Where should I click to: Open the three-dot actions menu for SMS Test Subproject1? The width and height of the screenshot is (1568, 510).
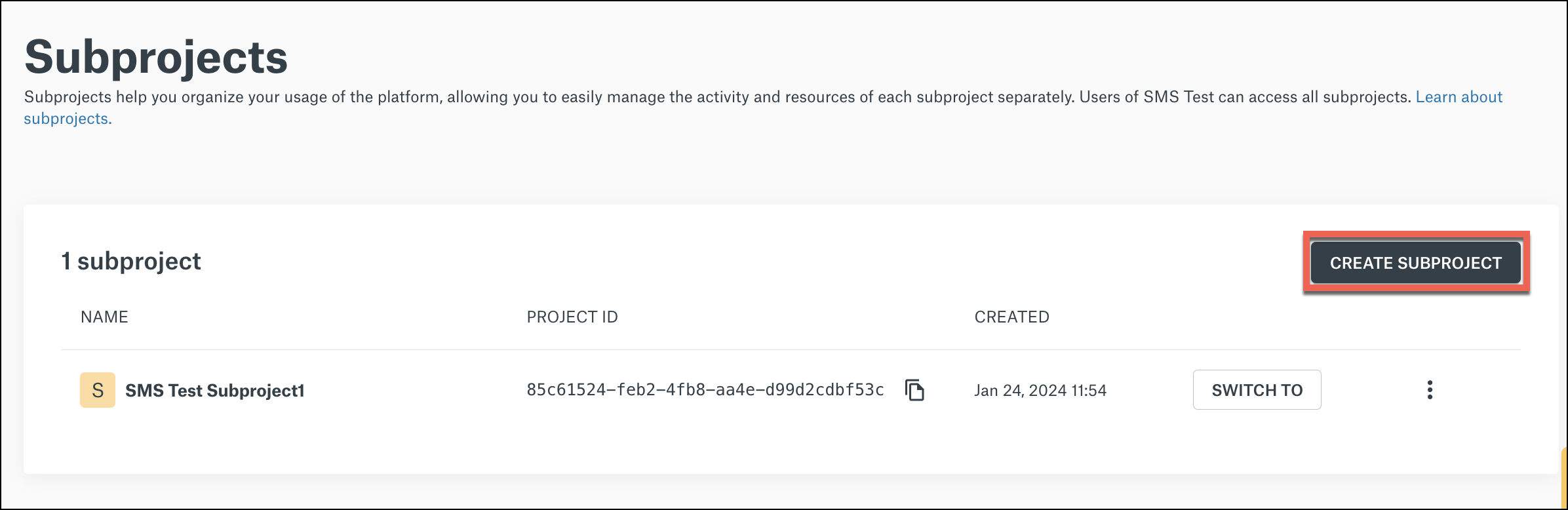point(1429,389)
